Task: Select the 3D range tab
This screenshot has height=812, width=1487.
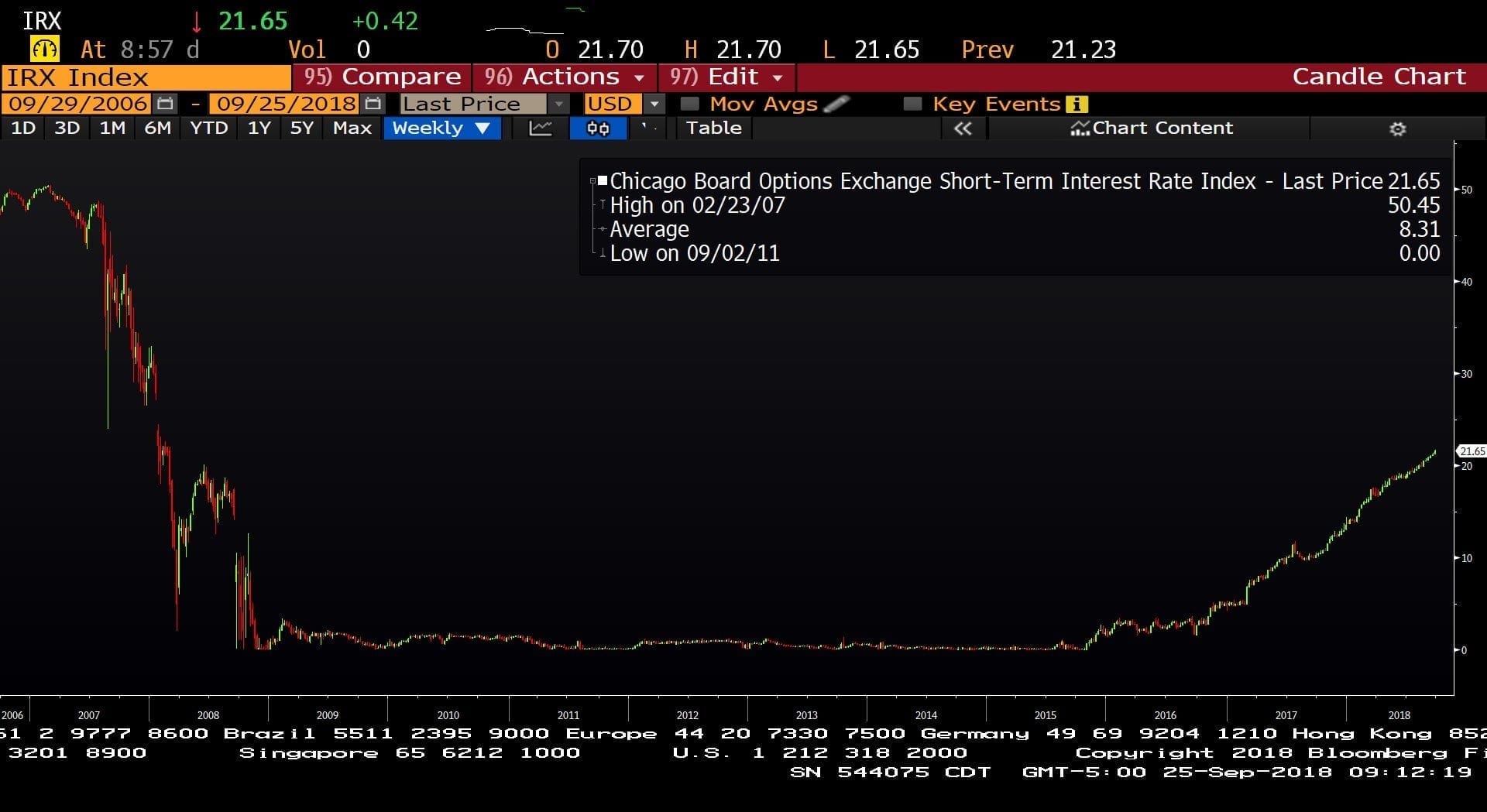Action: (x=67, y=128)
